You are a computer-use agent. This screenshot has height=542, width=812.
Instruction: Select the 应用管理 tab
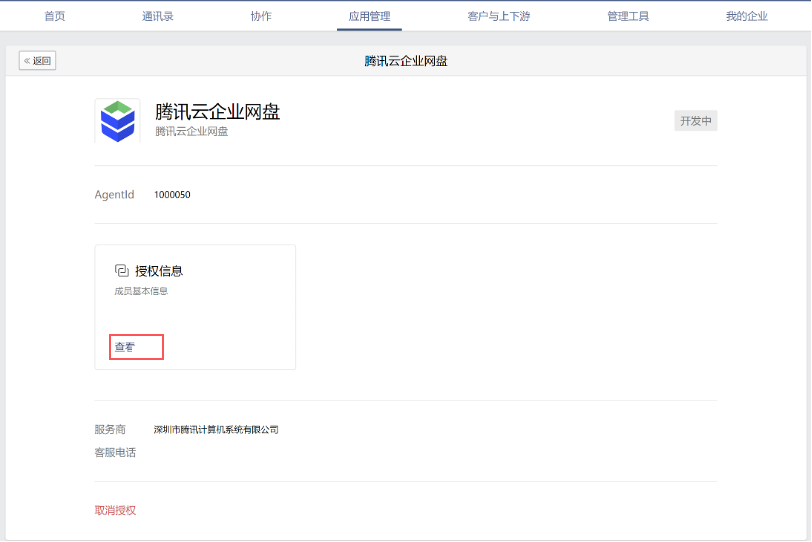pos(369,16)
